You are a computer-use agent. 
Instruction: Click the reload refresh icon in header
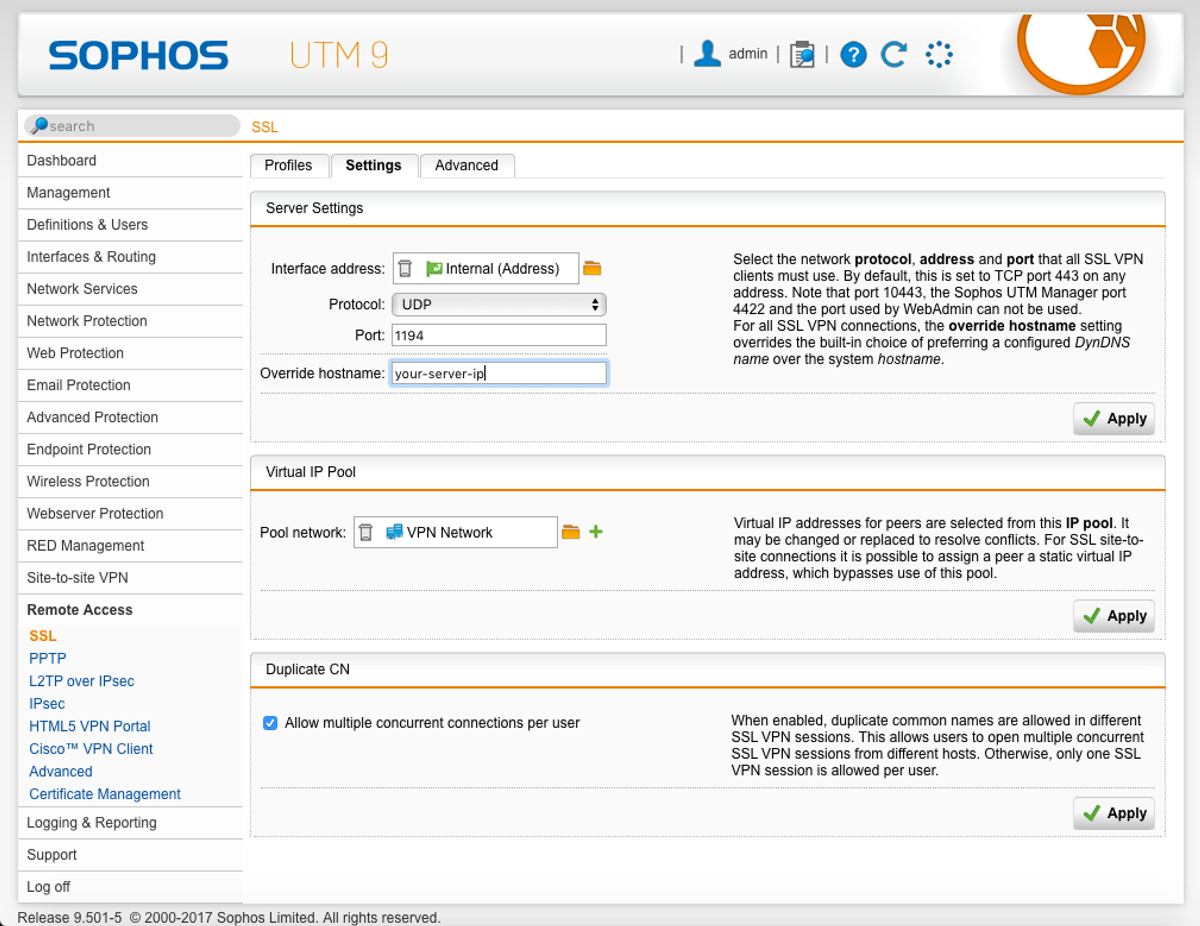894,54
